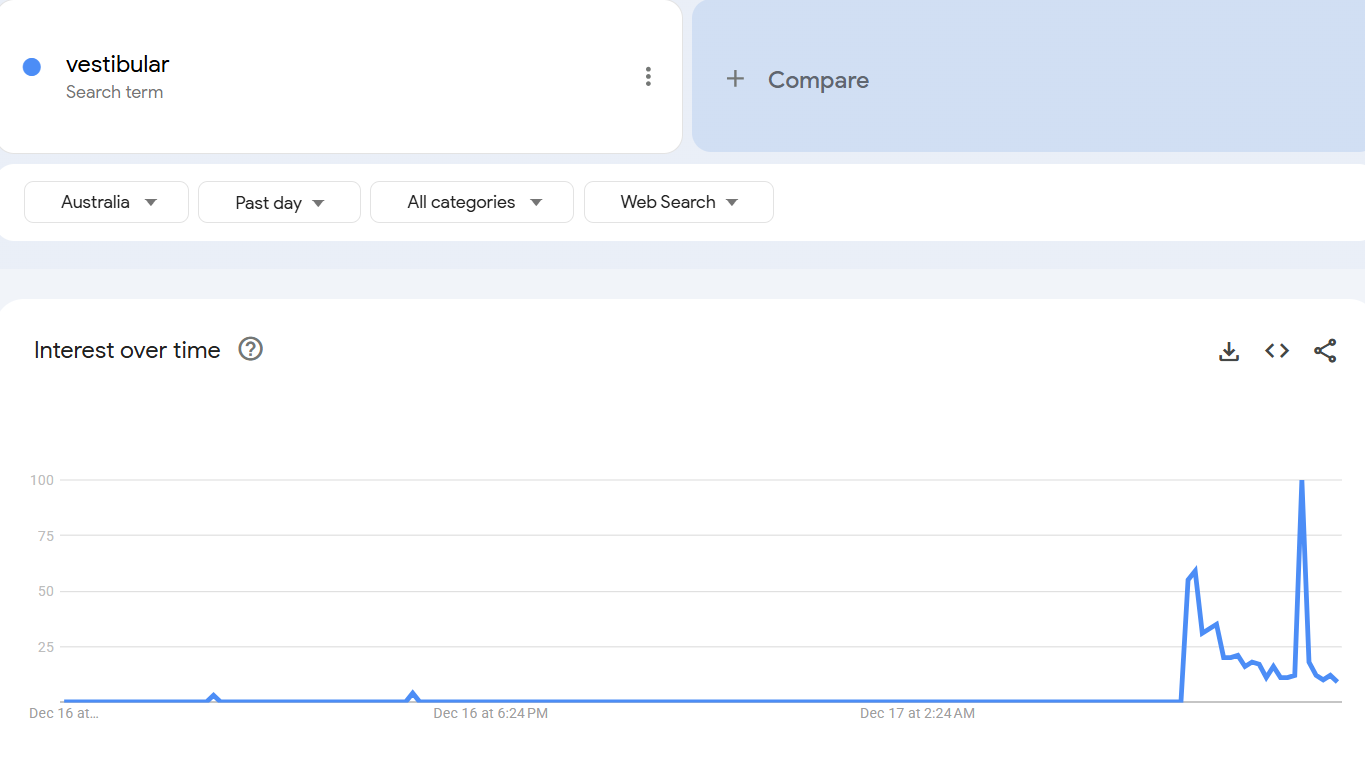Click the truncated Dec 16 at… axis label

64,714
